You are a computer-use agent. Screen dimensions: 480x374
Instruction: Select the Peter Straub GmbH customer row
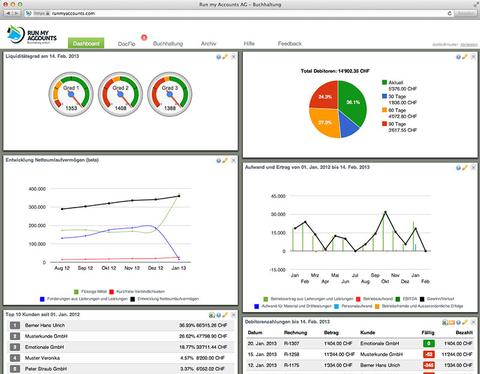[x=120, y=369]
